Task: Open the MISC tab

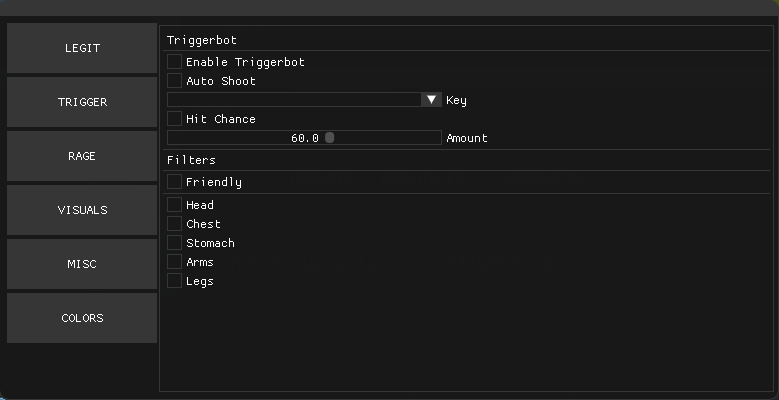Action: [82, 264]
